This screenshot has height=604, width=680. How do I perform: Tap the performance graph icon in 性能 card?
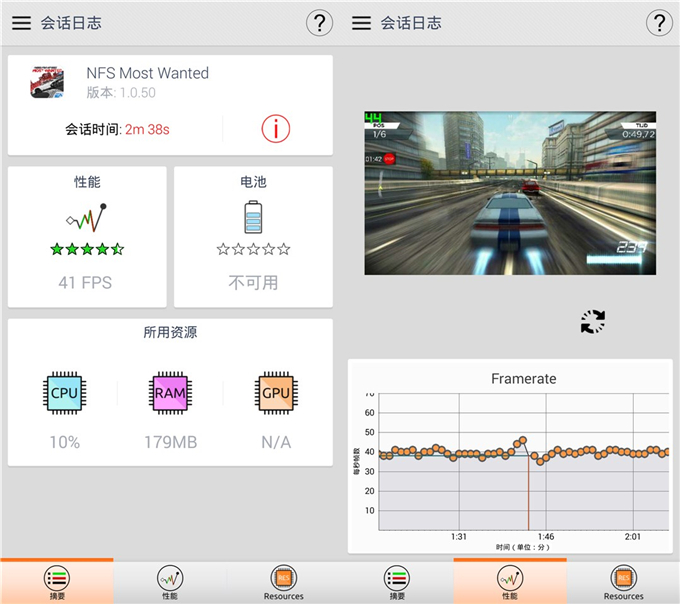pyautogui.click(x=86, y=217)
